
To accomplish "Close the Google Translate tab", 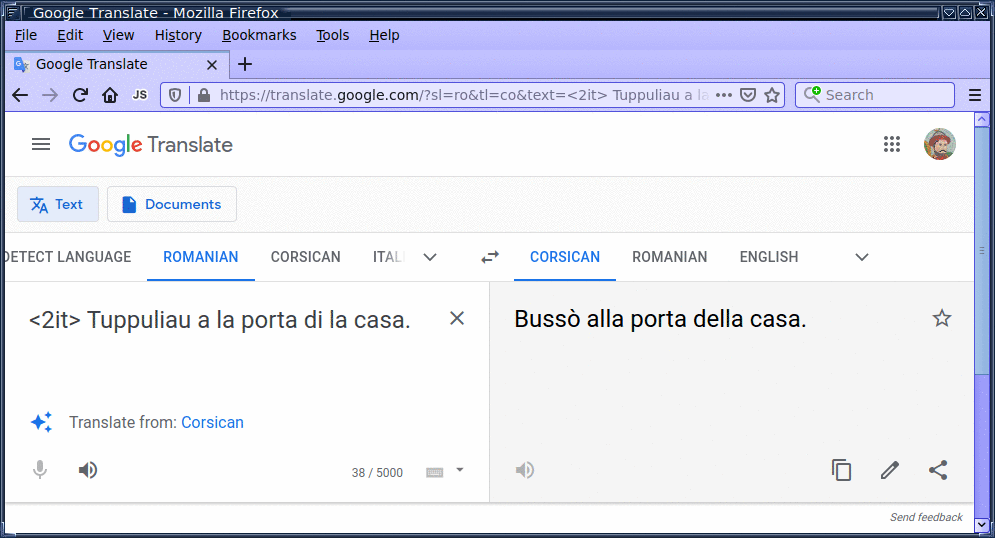I will (212, 65).
